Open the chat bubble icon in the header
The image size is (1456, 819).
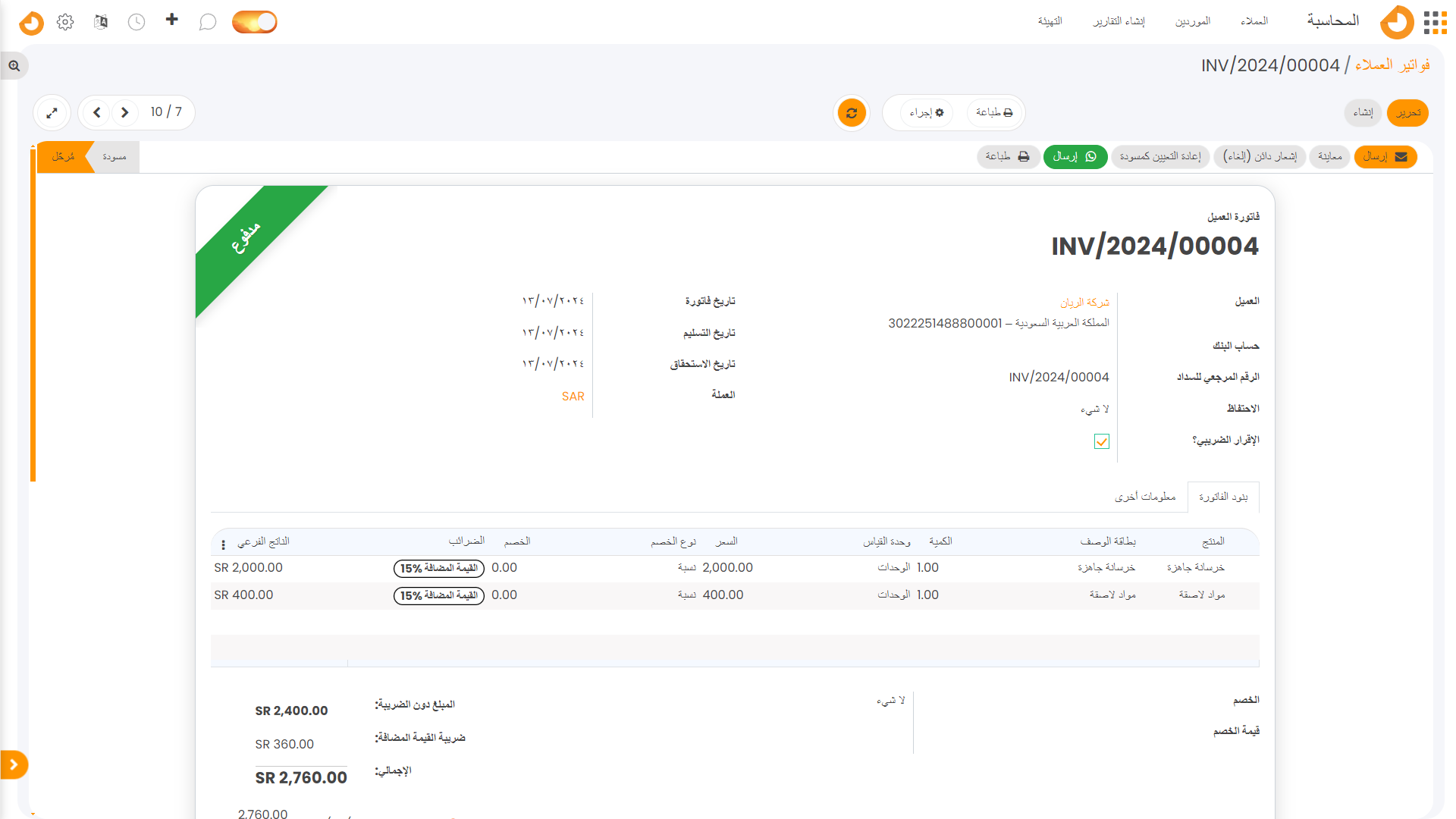click(x=208, y=22)
